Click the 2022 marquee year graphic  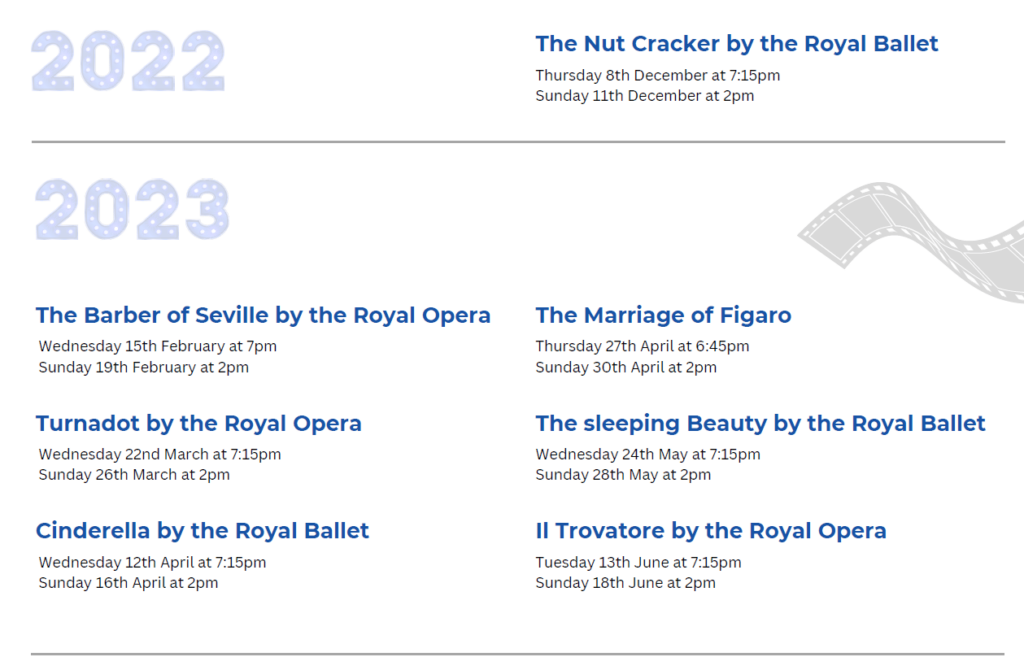128,61
